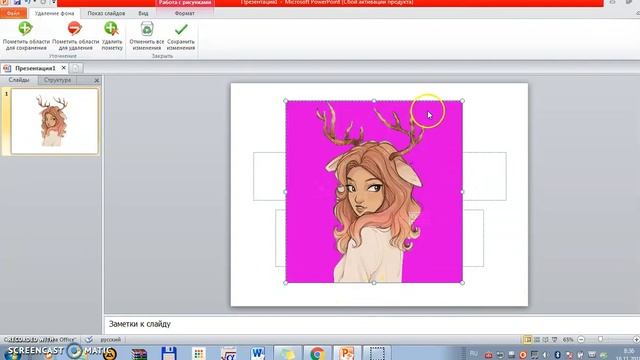Click the top-left marquee handle of picture
This screenshot has height=360, width=640.
(285, 101)
